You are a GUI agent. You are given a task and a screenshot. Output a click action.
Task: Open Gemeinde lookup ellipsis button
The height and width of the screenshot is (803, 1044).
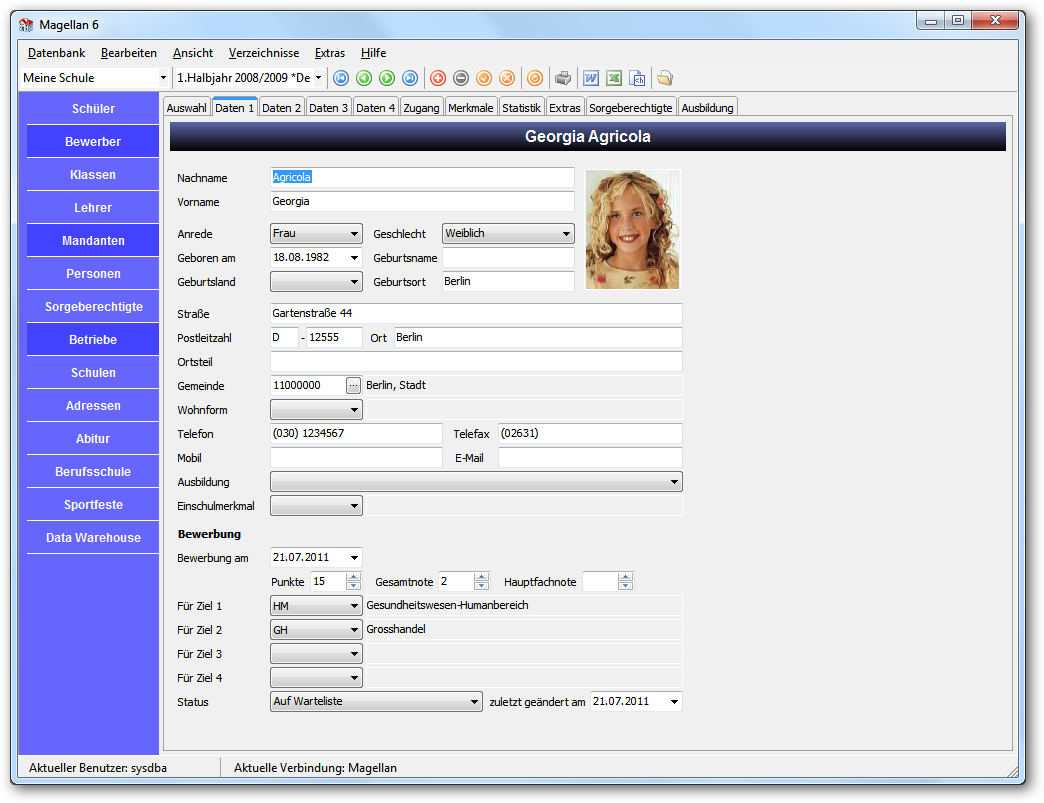tap(354, 386)
